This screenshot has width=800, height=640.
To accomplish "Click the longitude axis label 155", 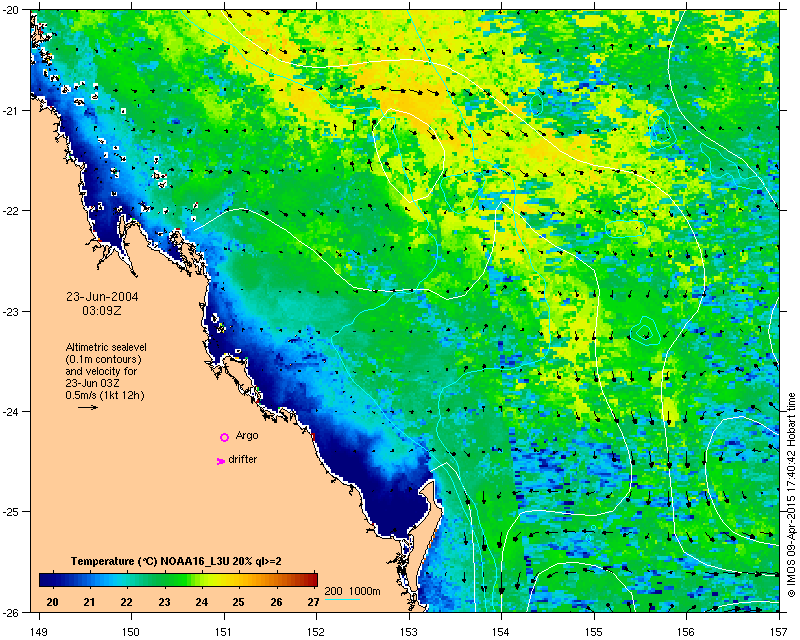I will (594, 632).
